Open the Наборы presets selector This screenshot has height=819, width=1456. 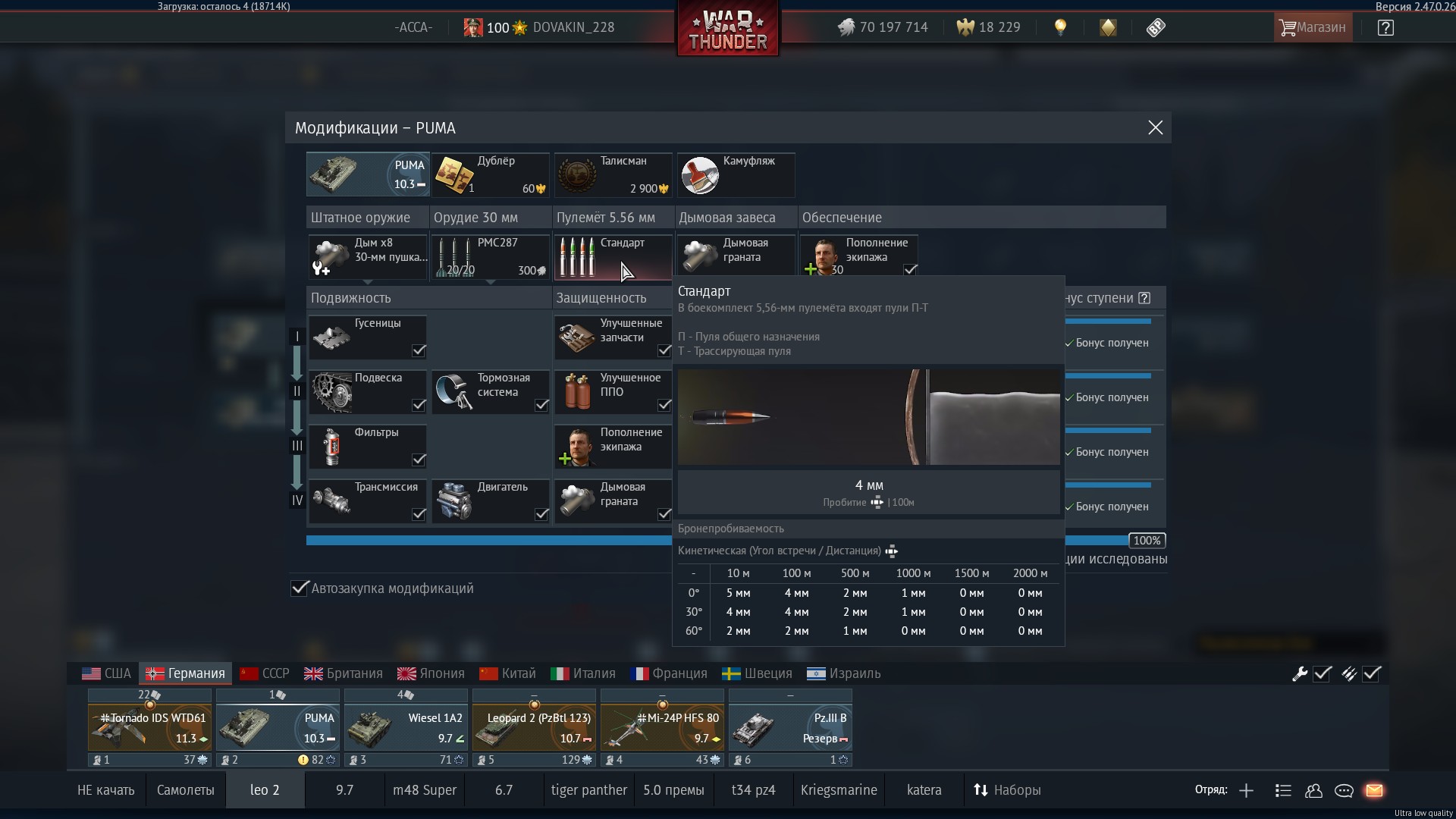pos(1006,790)
